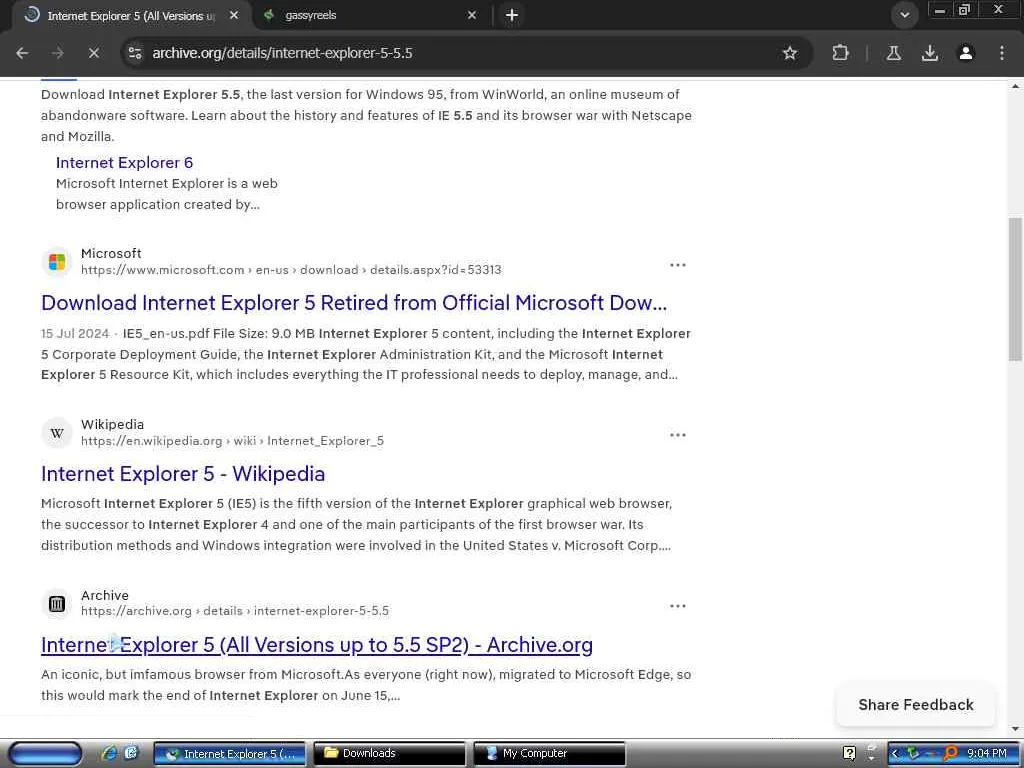Close the gassyreels tab
1024x768 pixels.
point(472,15)
